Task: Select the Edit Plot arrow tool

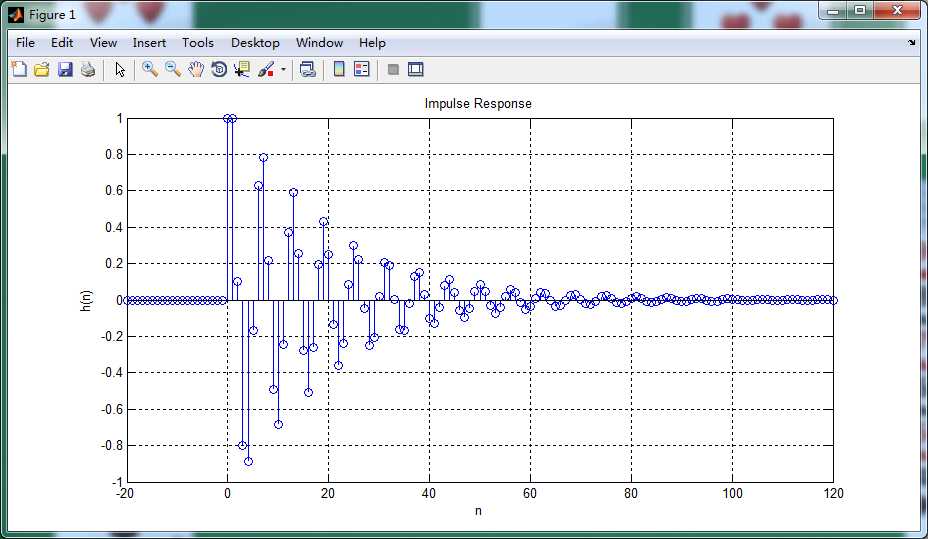Action: click(120, 69)
